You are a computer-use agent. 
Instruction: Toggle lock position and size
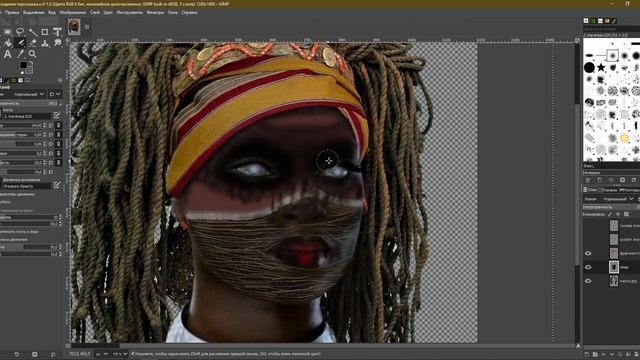point(618,214)
